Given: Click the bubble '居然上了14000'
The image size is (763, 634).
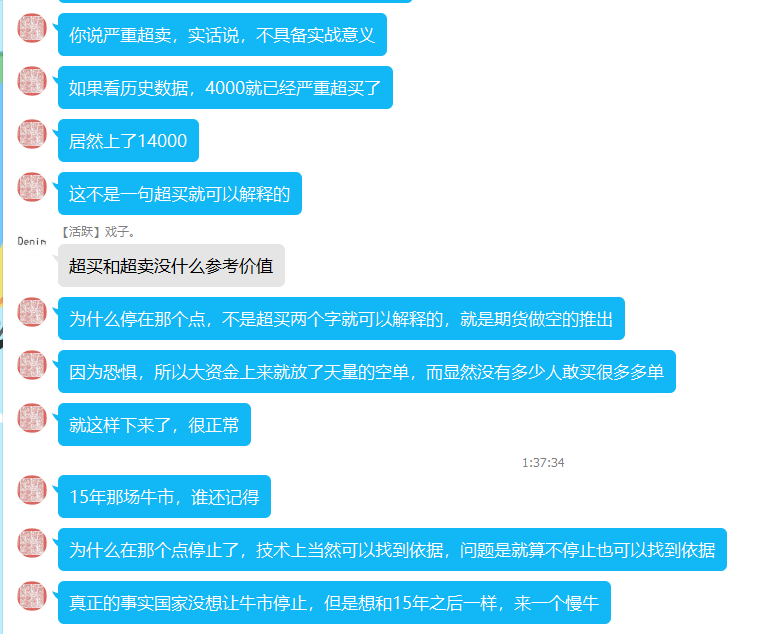Looking at the screenshot, I should point(128,141).
